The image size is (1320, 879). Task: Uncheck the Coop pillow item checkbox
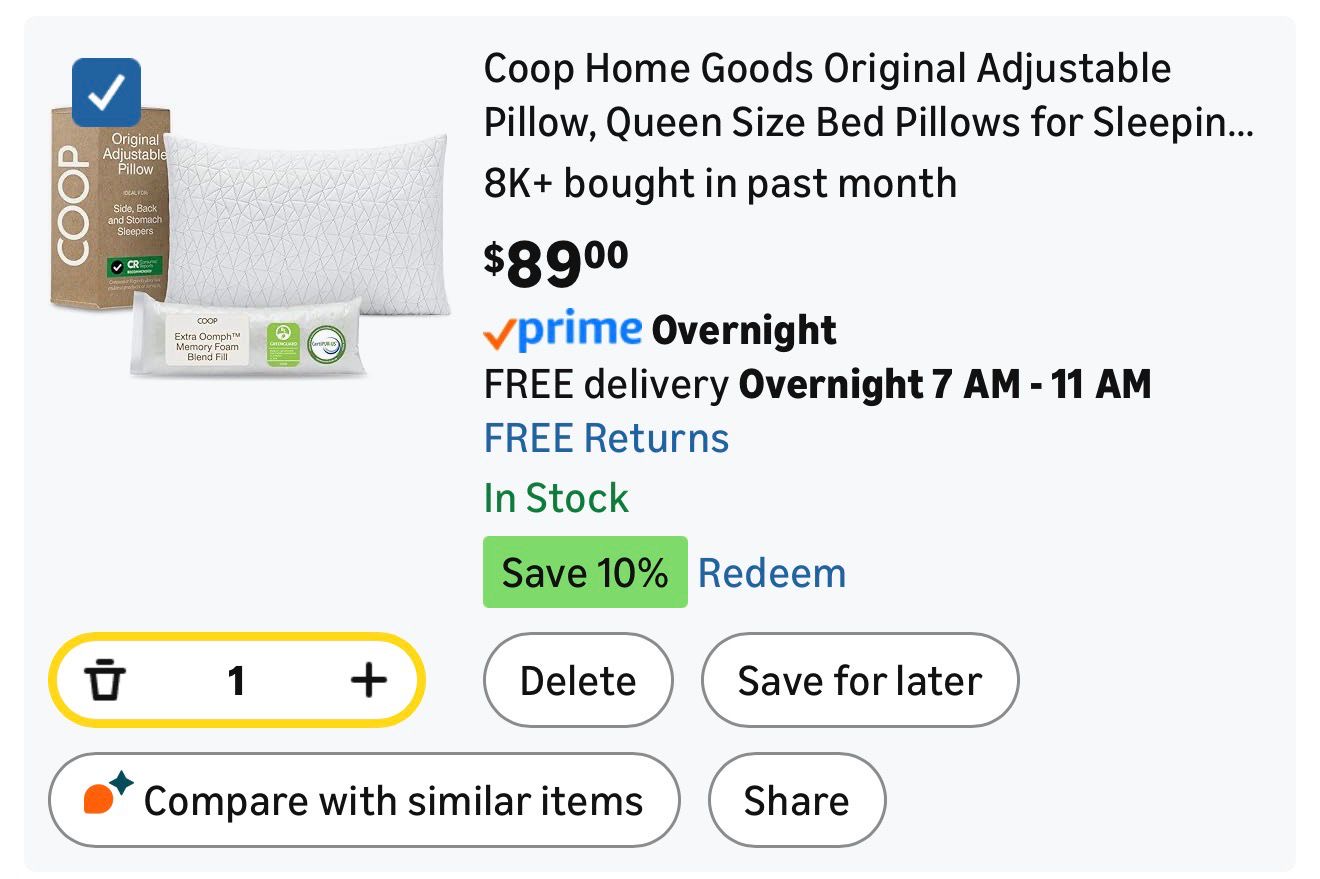coord(106,92)
